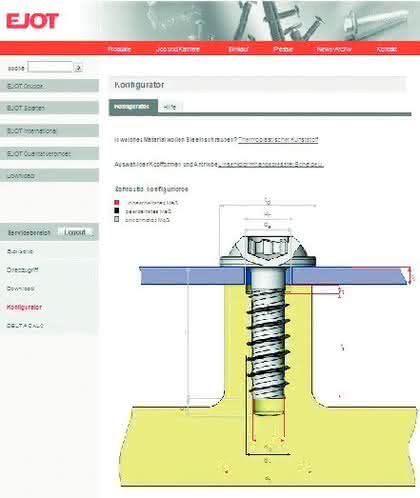Select the Konfigurator tab

tap(133, 107)
